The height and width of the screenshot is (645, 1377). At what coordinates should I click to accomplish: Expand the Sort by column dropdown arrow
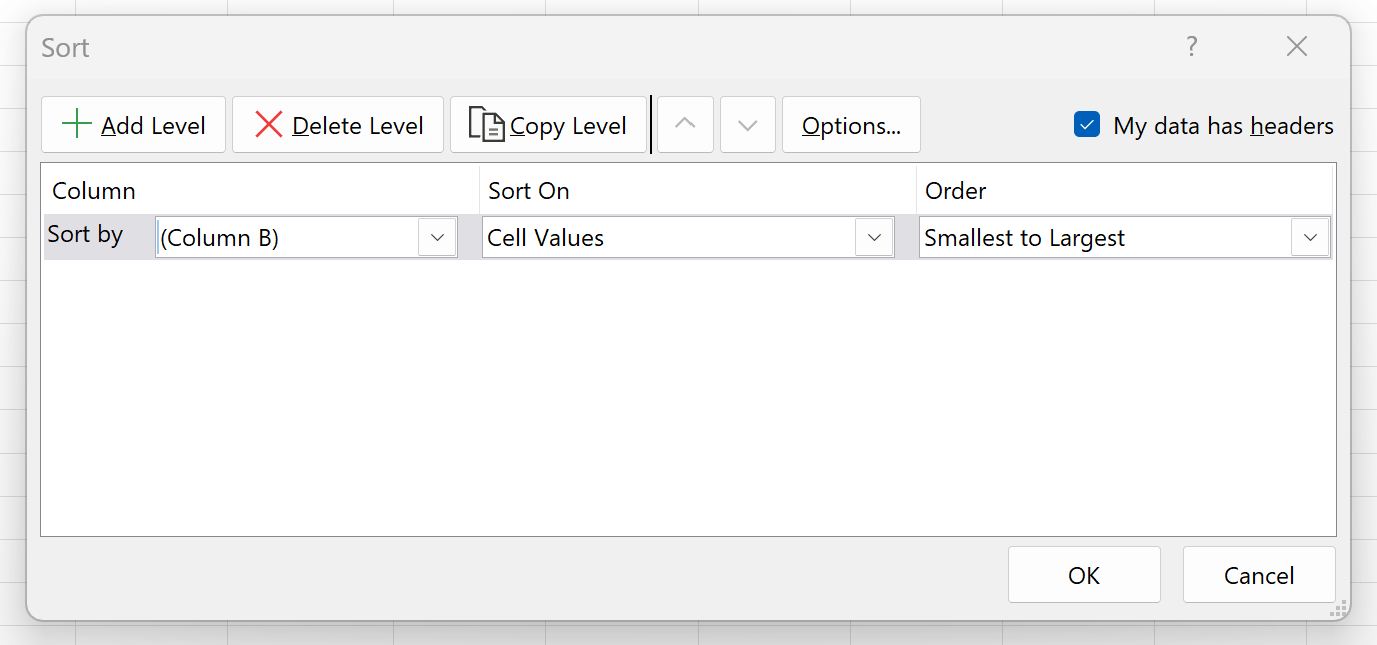click(x=437, y=238)
